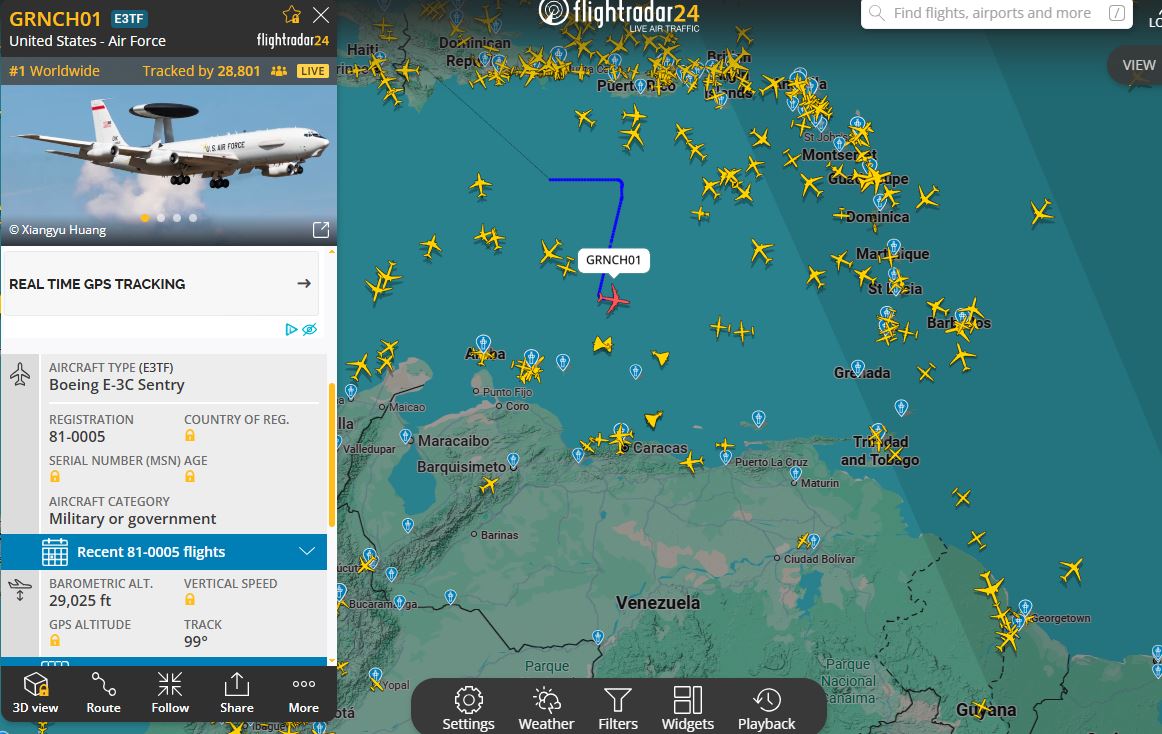The width and height of the screenshot is (1162, 734).
Task: Open the Filters panel
Action: [617, 708]
